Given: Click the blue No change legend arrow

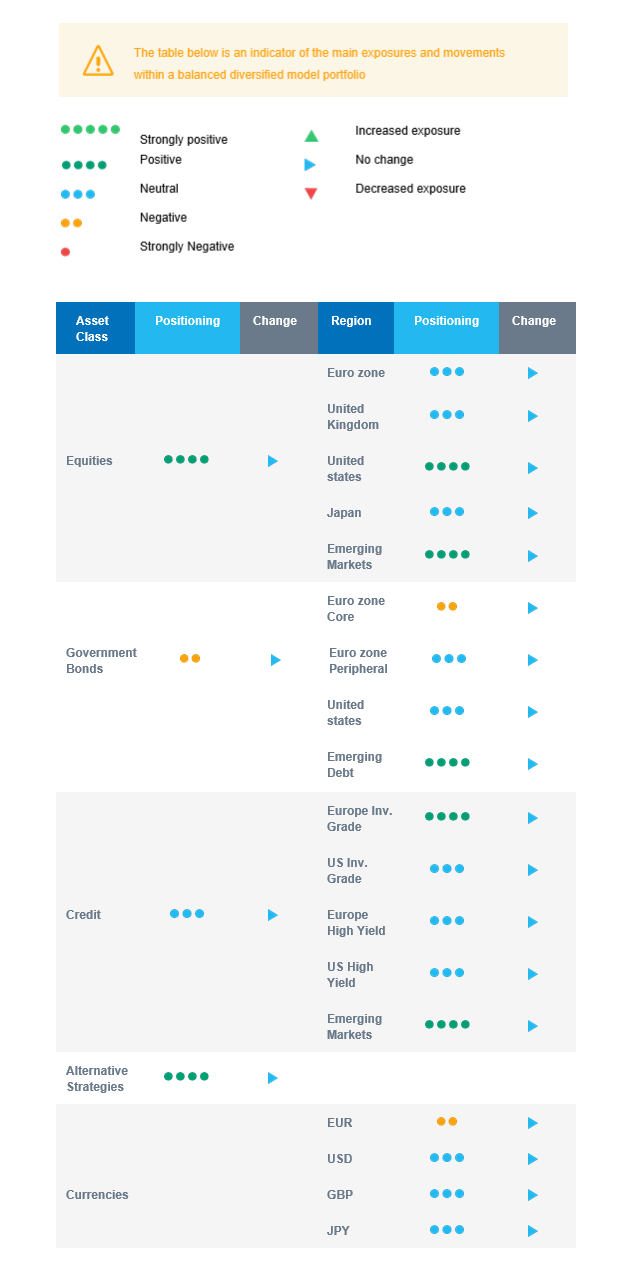Looking at the screenshot, I should coord(310,165).
